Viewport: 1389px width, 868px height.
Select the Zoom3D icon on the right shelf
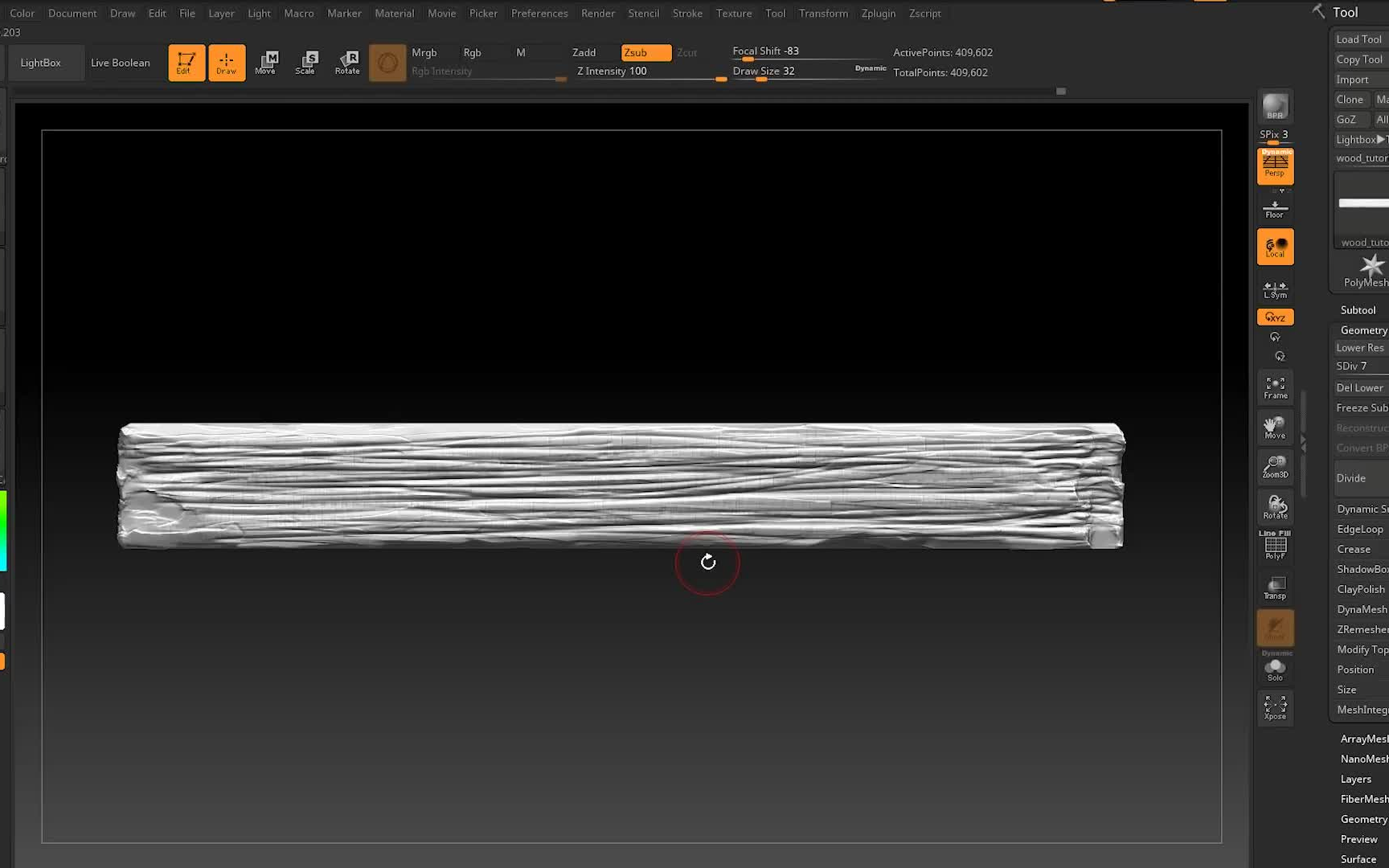(1274, 466)
